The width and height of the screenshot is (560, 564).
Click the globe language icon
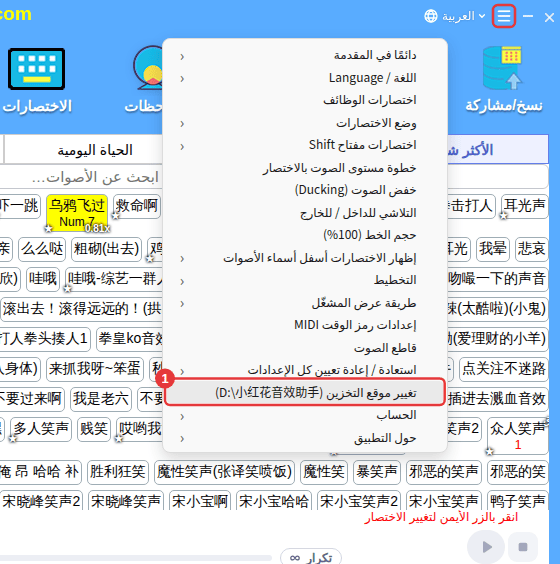[x=431, y=16]
